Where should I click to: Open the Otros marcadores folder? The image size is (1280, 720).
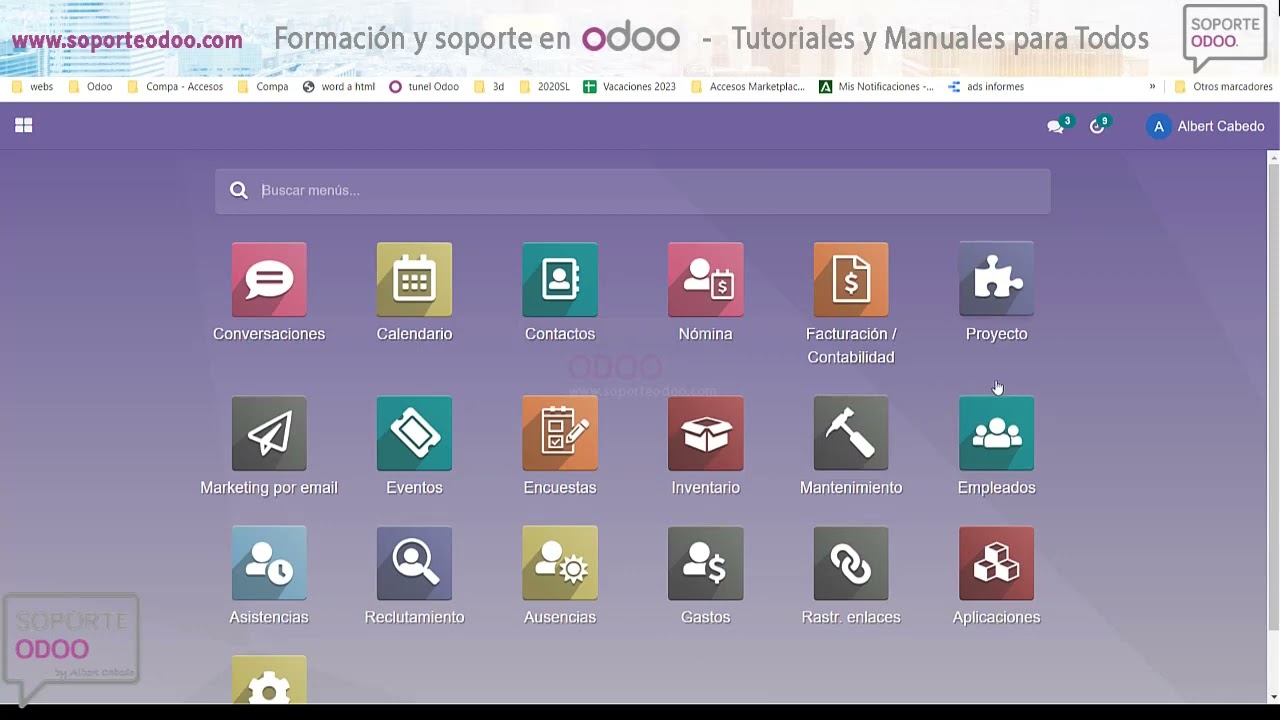click(1223, 87)
